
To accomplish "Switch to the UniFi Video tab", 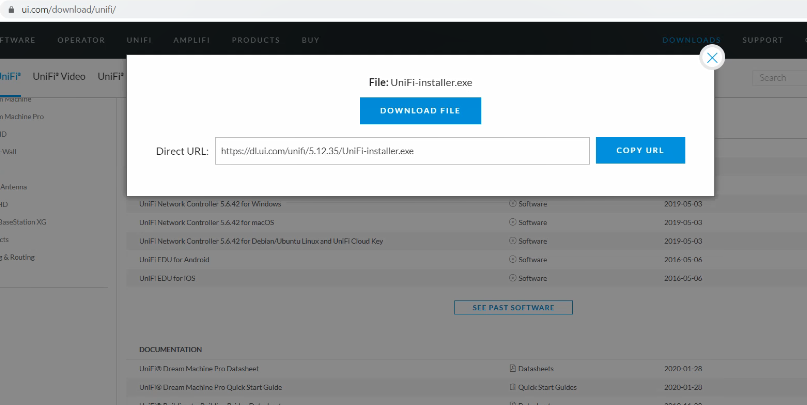I will 59,77.
